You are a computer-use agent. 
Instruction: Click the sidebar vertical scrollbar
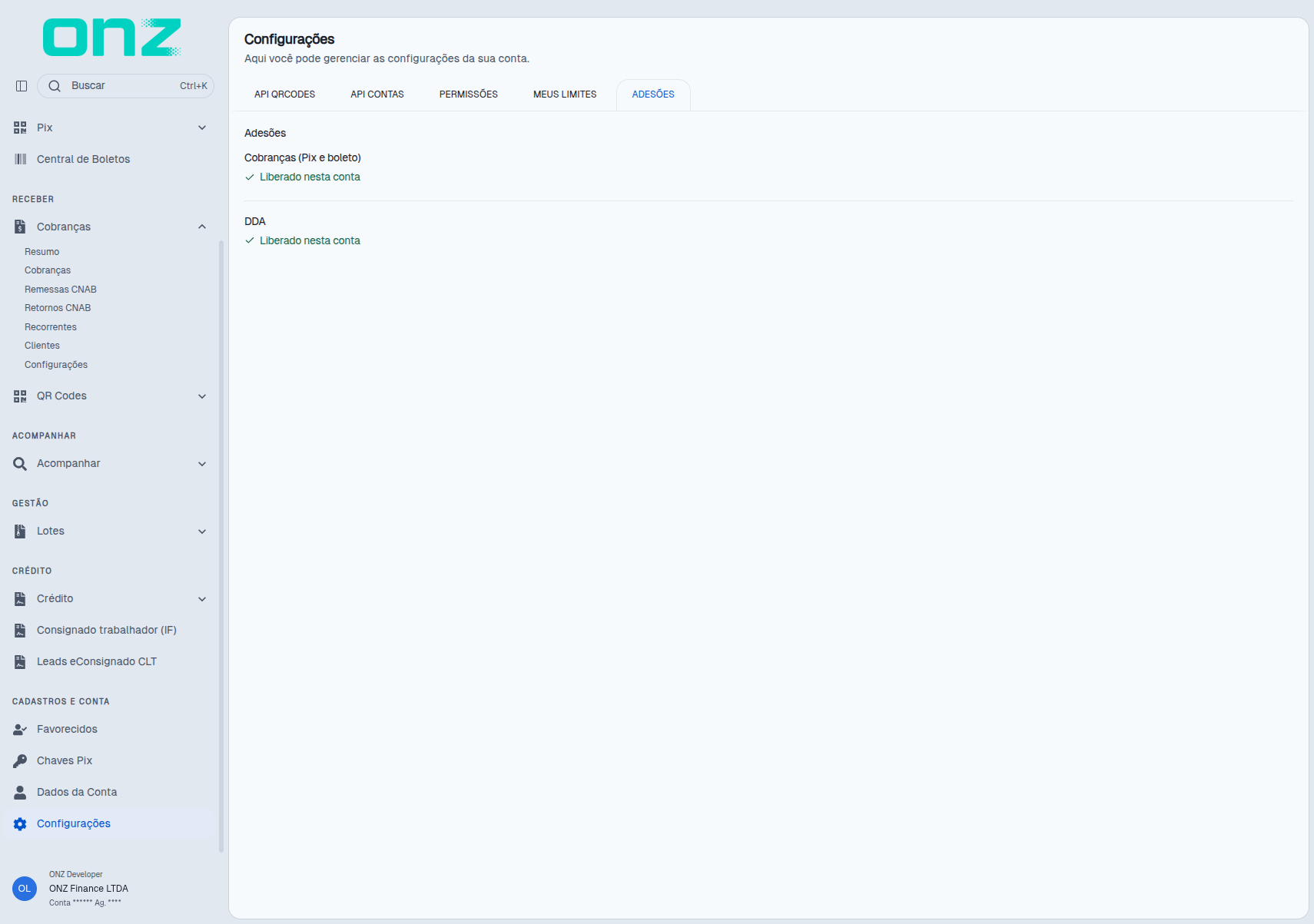click(221, 546)
